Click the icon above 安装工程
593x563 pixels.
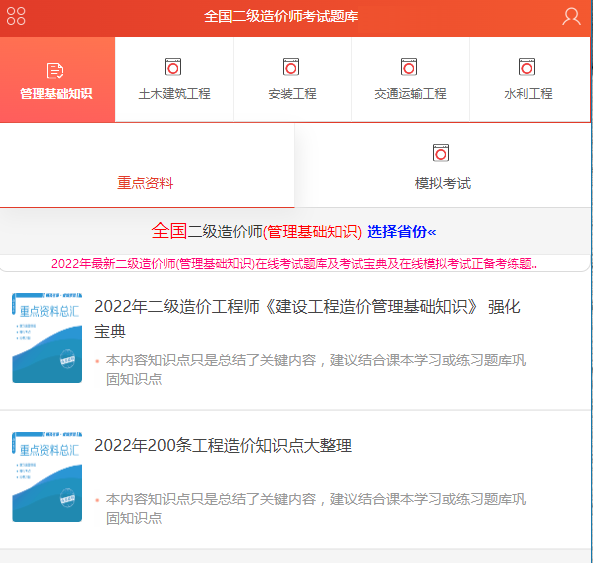291,67
